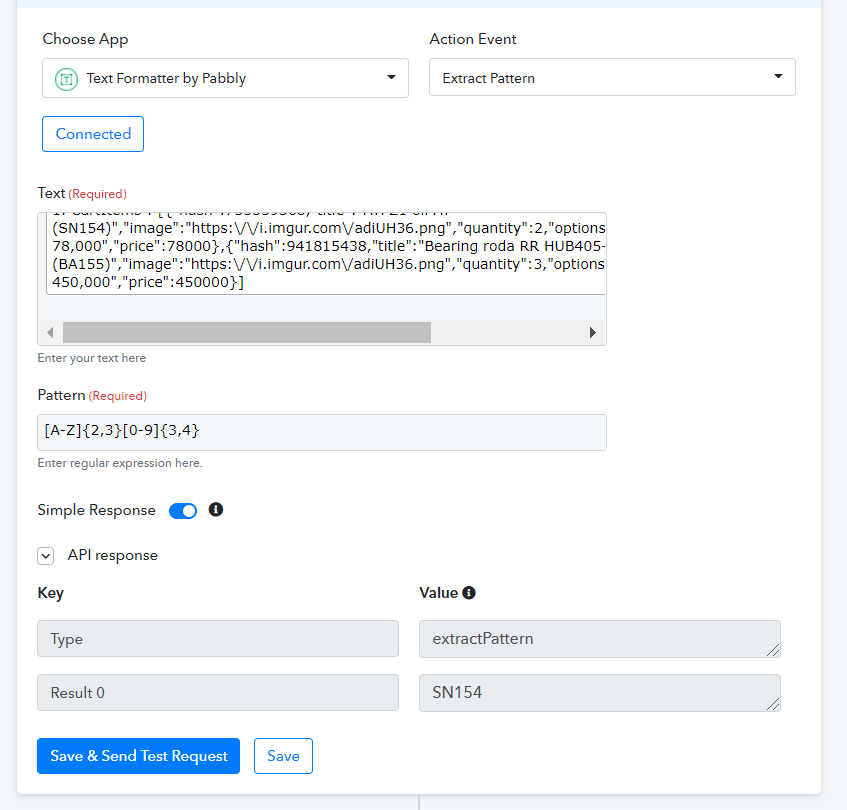The image size is (847, 810).
Task: Click the Pattern regular expression field
Action: [321, 432]
